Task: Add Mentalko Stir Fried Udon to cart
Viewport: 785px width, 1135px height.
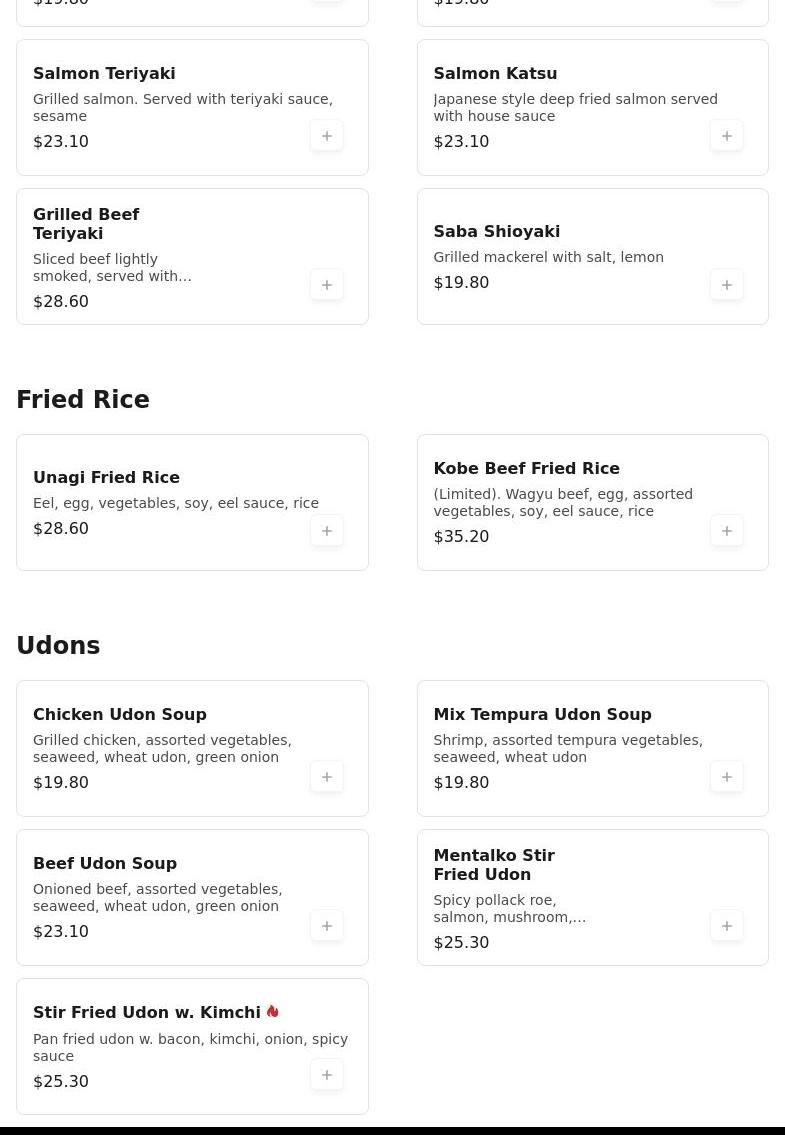Action: [x=727, y=926]
